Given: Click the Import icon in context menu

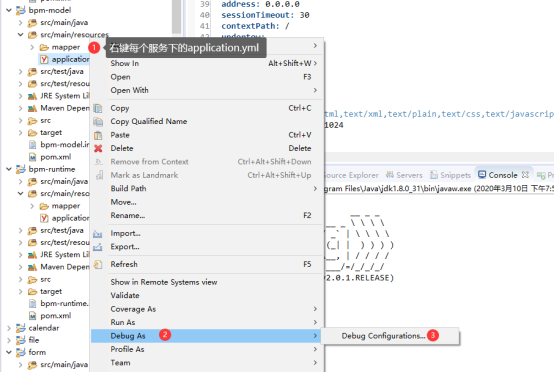Looking at the screenshot, I should [x=98, y=234].
